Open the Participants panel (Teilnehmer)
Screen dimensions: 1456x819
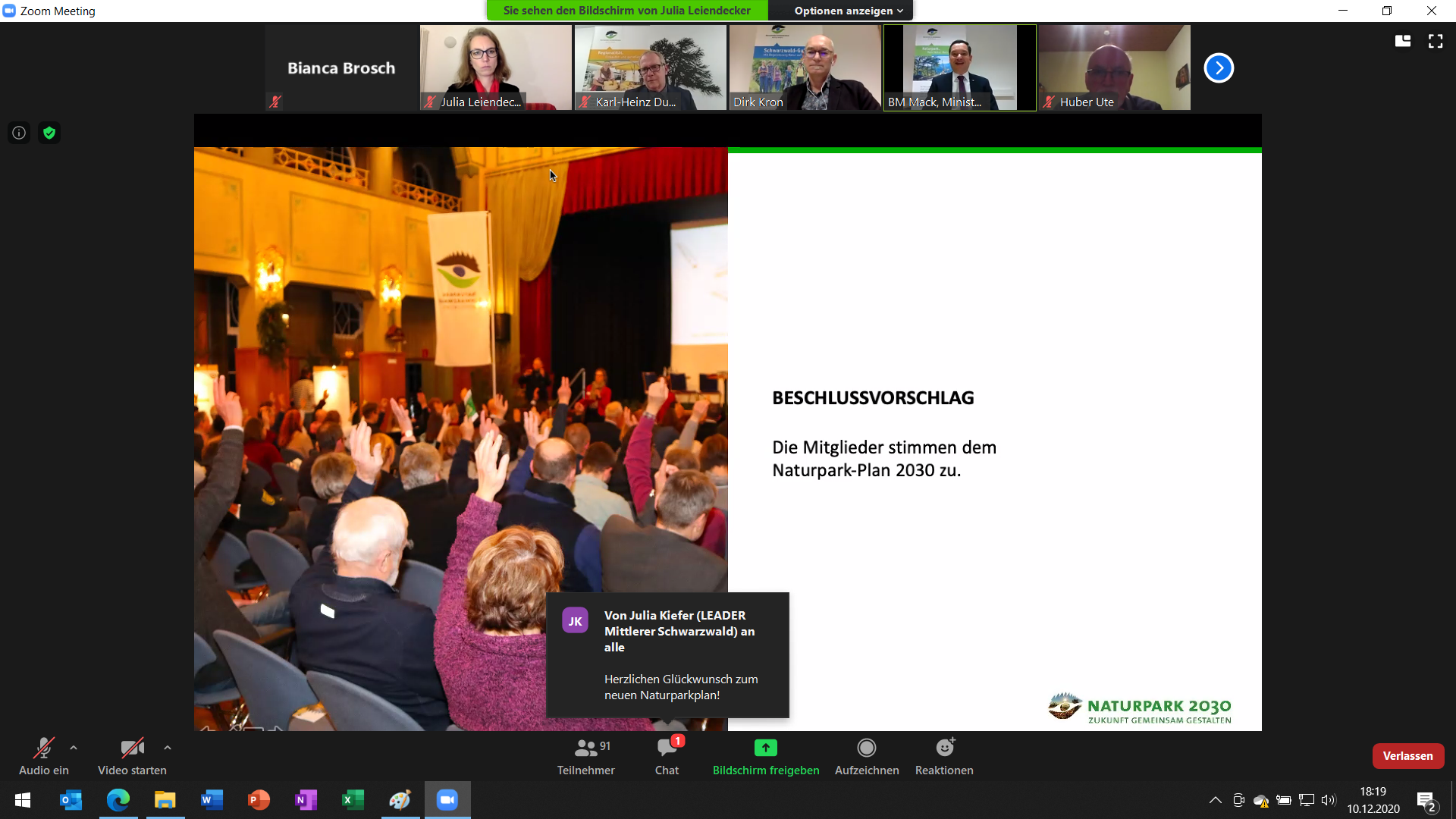585,756
